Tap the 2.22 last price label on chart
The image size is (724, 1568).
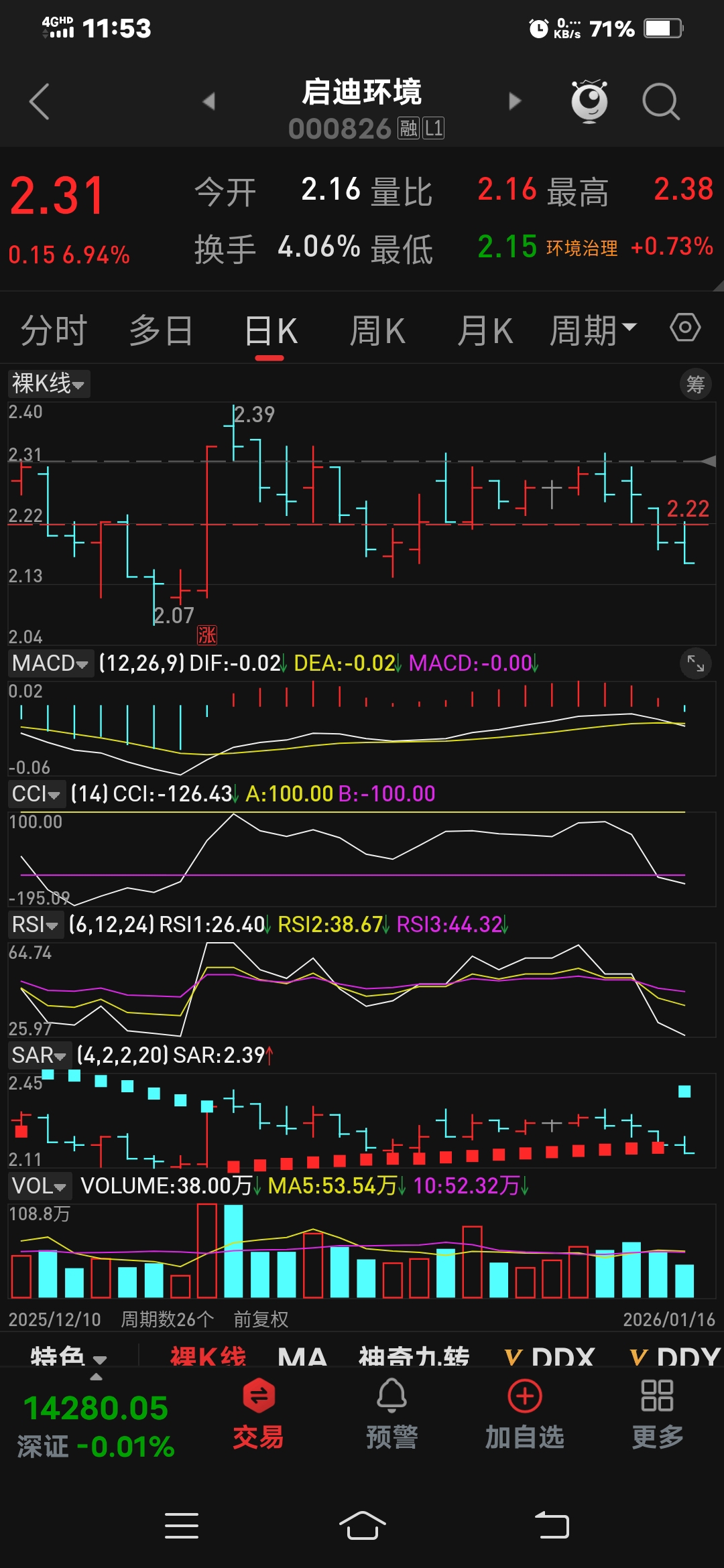tap(688, 509)
